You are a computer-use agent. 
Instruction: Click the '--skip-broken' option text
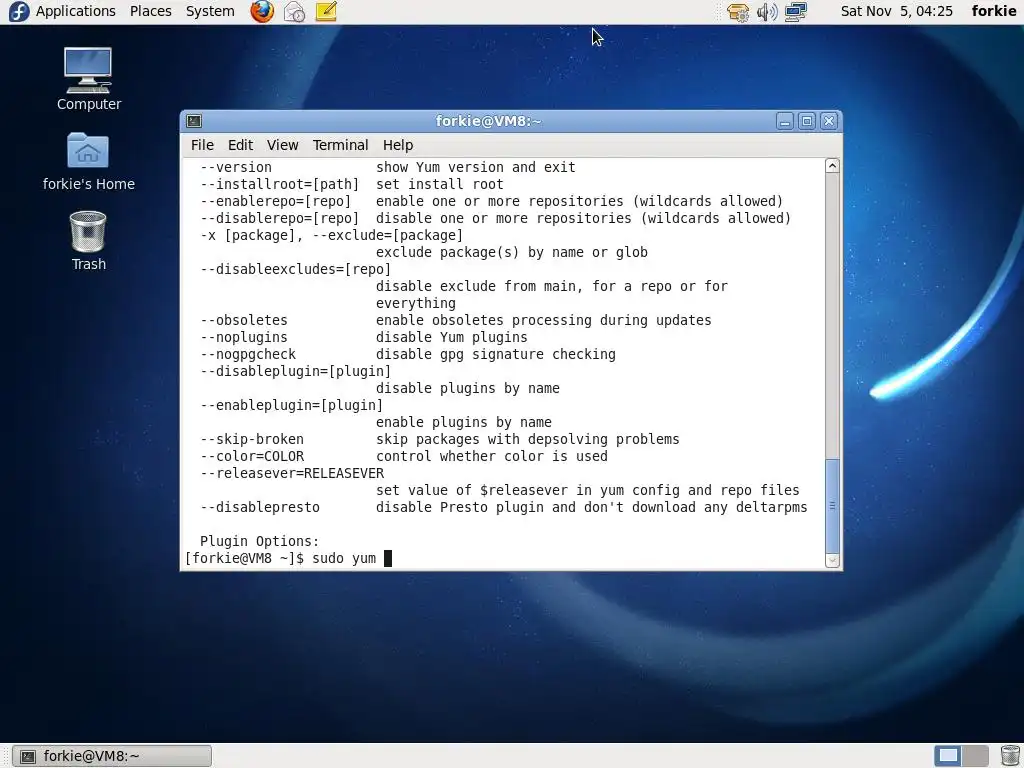(x=252, y=440)
